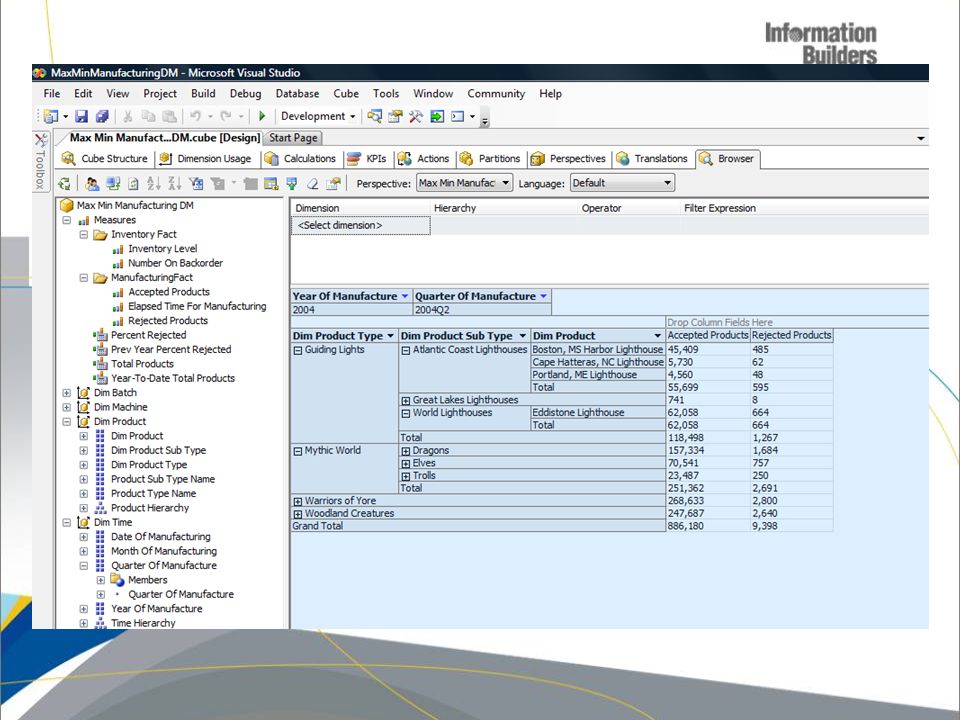Click the green arrow window toolbar icon

[x=437, y=116]
